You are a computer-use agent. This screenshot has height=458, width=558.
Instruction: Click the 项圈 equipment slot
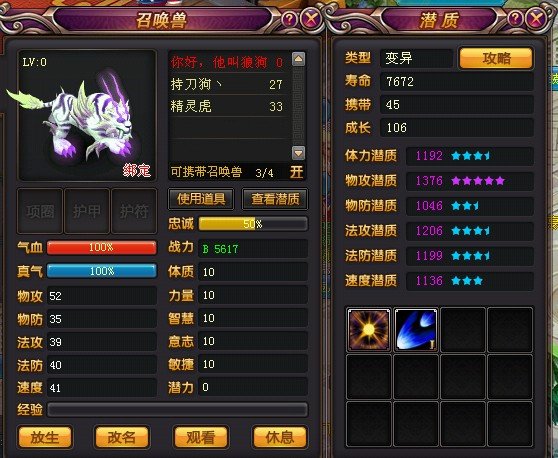[40, 211]
